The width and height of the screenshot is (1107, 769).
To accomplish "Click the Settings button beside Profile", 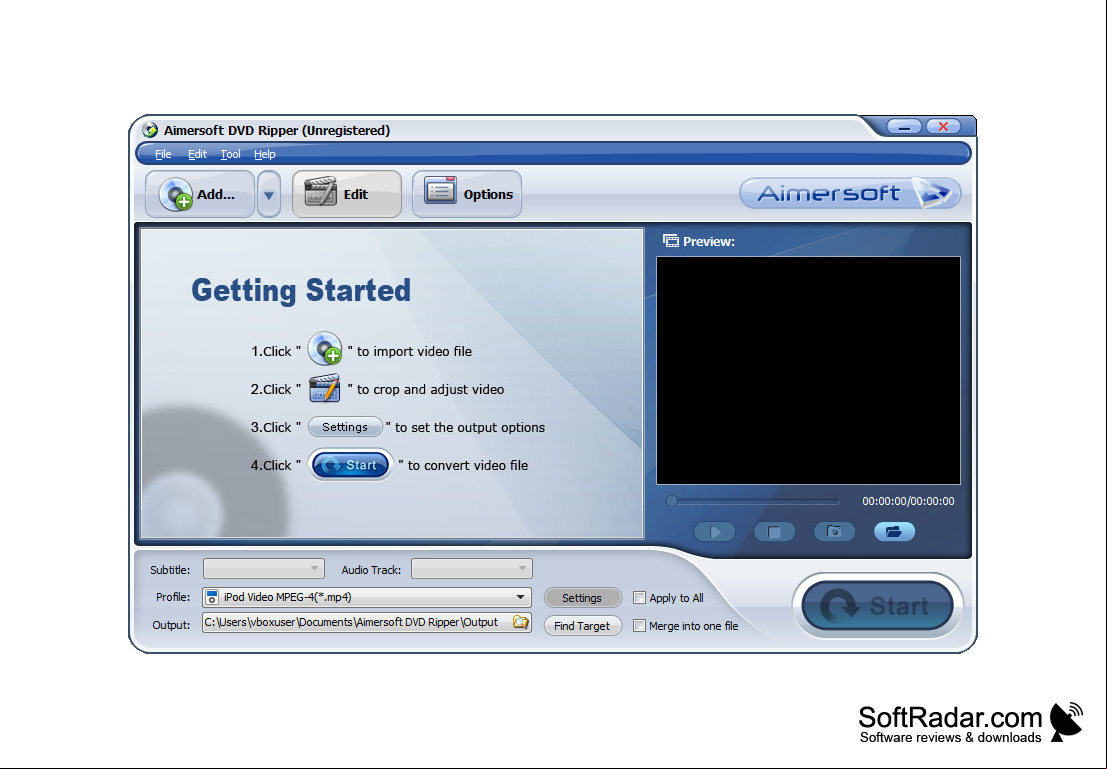I will (x=582, y=598).
